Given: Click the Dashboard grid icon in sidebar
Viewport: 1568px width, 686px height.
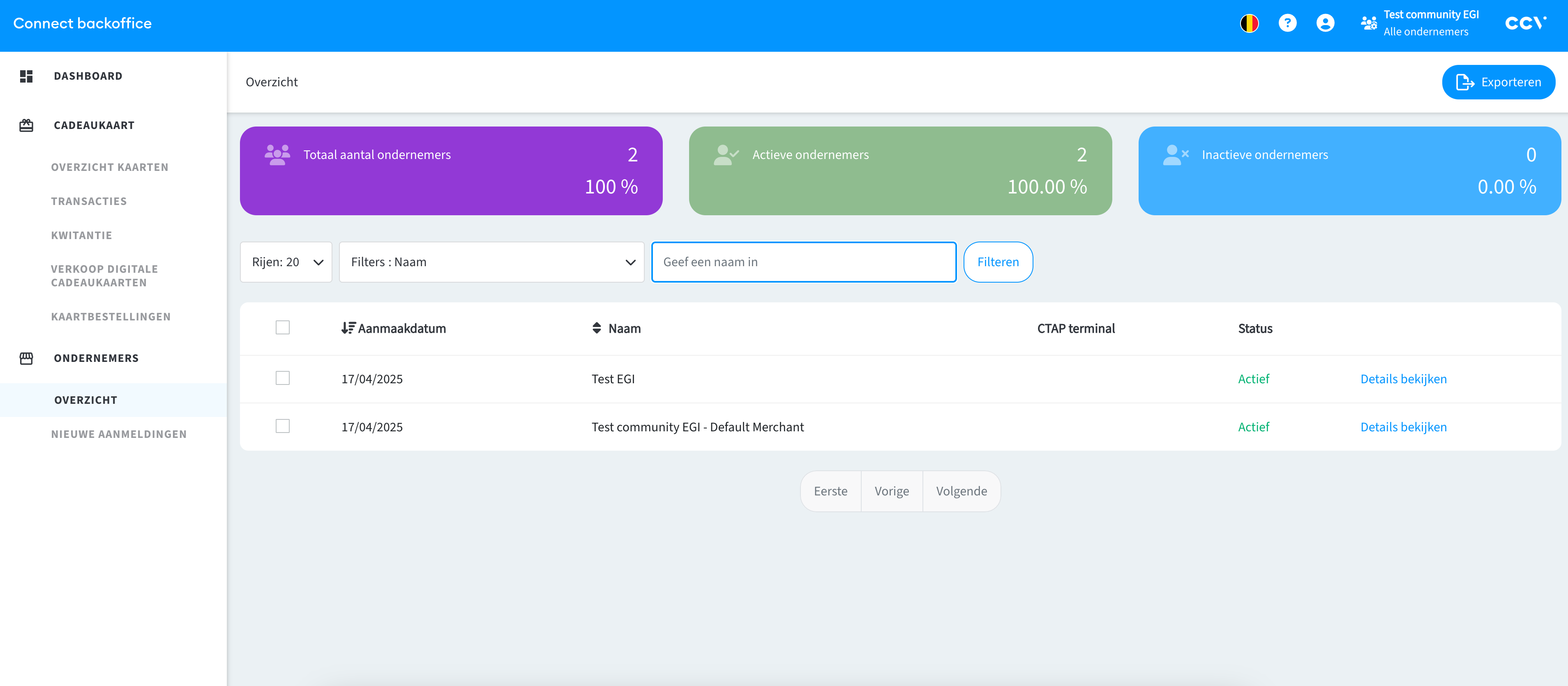Looking at the screenshot, I should pos(26,76).
